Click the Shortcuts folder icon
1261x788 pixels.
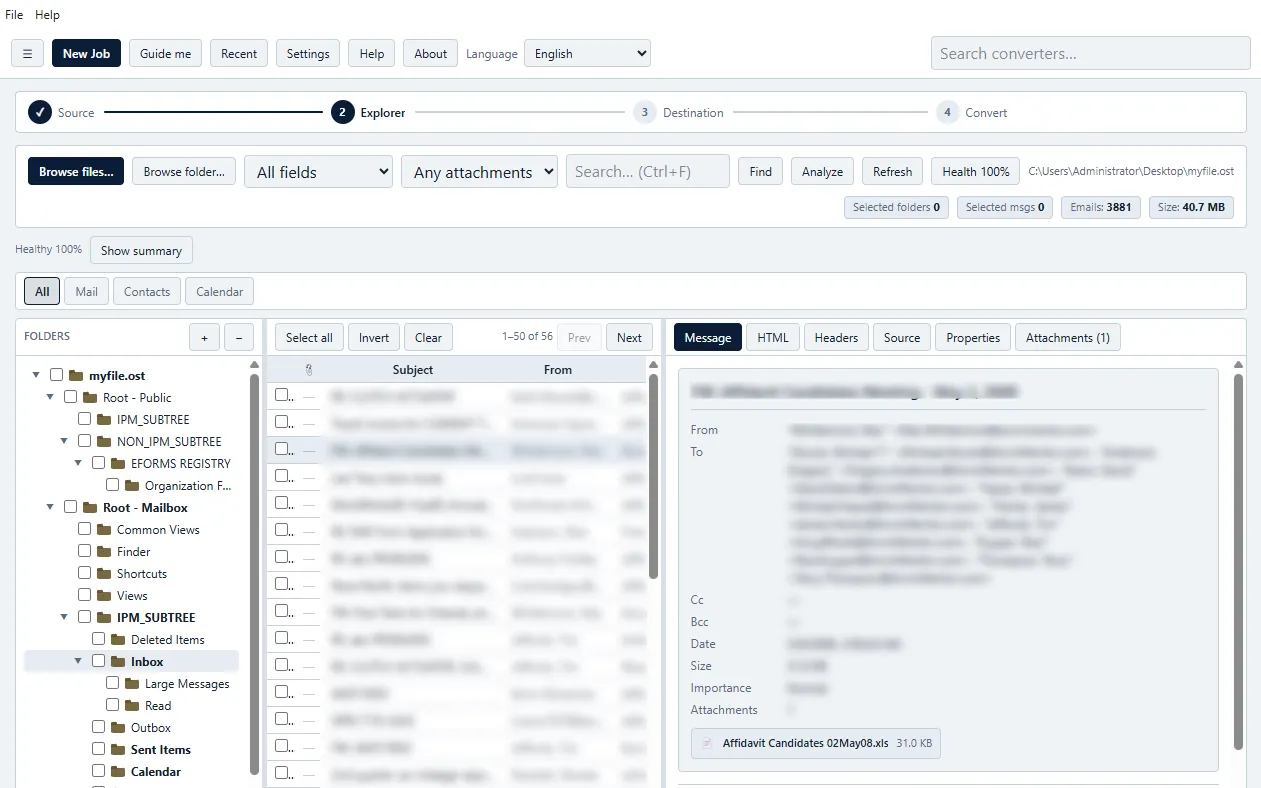(x=104, y=574)
